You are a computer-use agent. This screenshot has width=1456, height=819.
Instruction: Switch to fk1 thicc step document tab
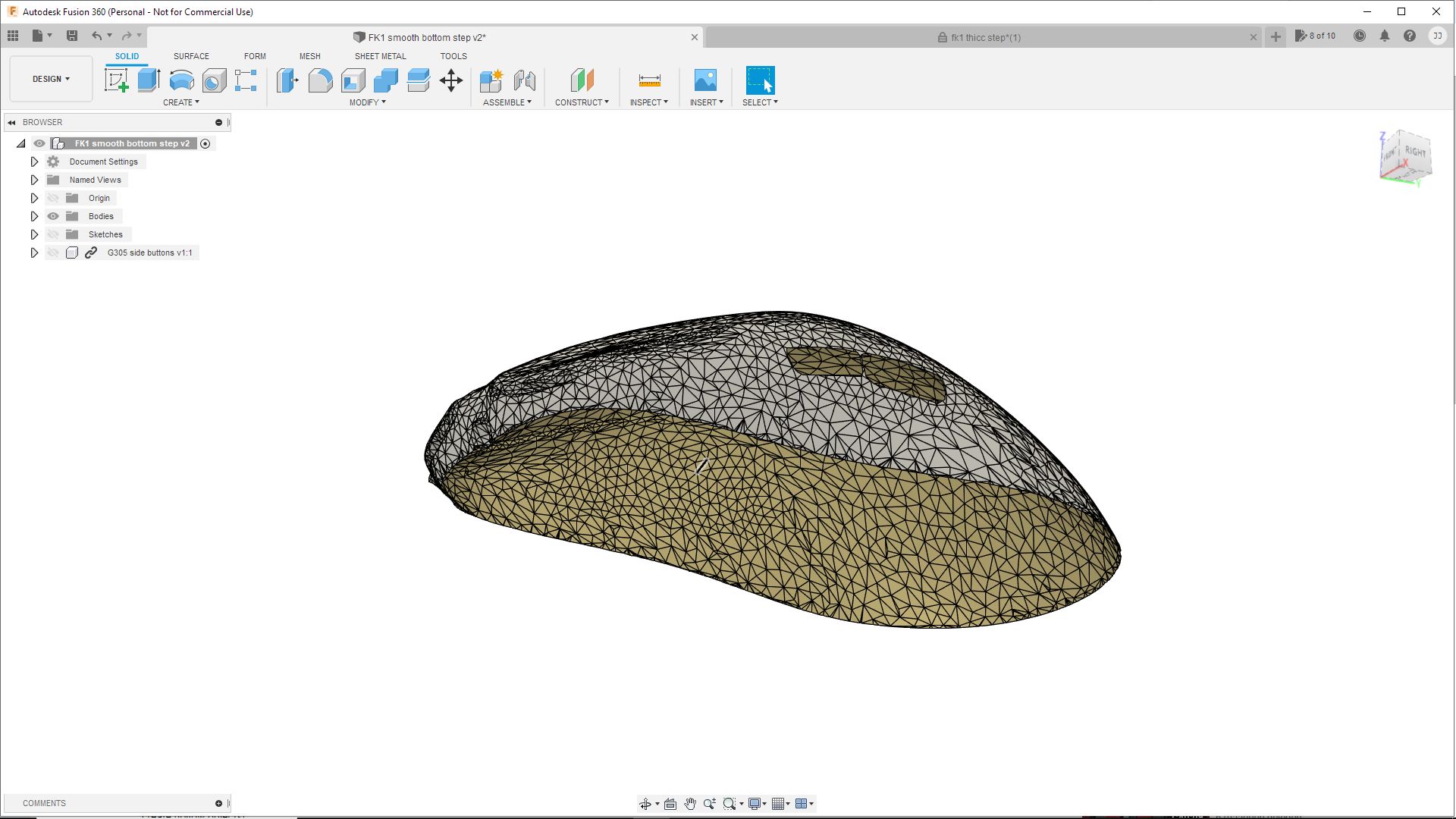[x=984, y=37]
